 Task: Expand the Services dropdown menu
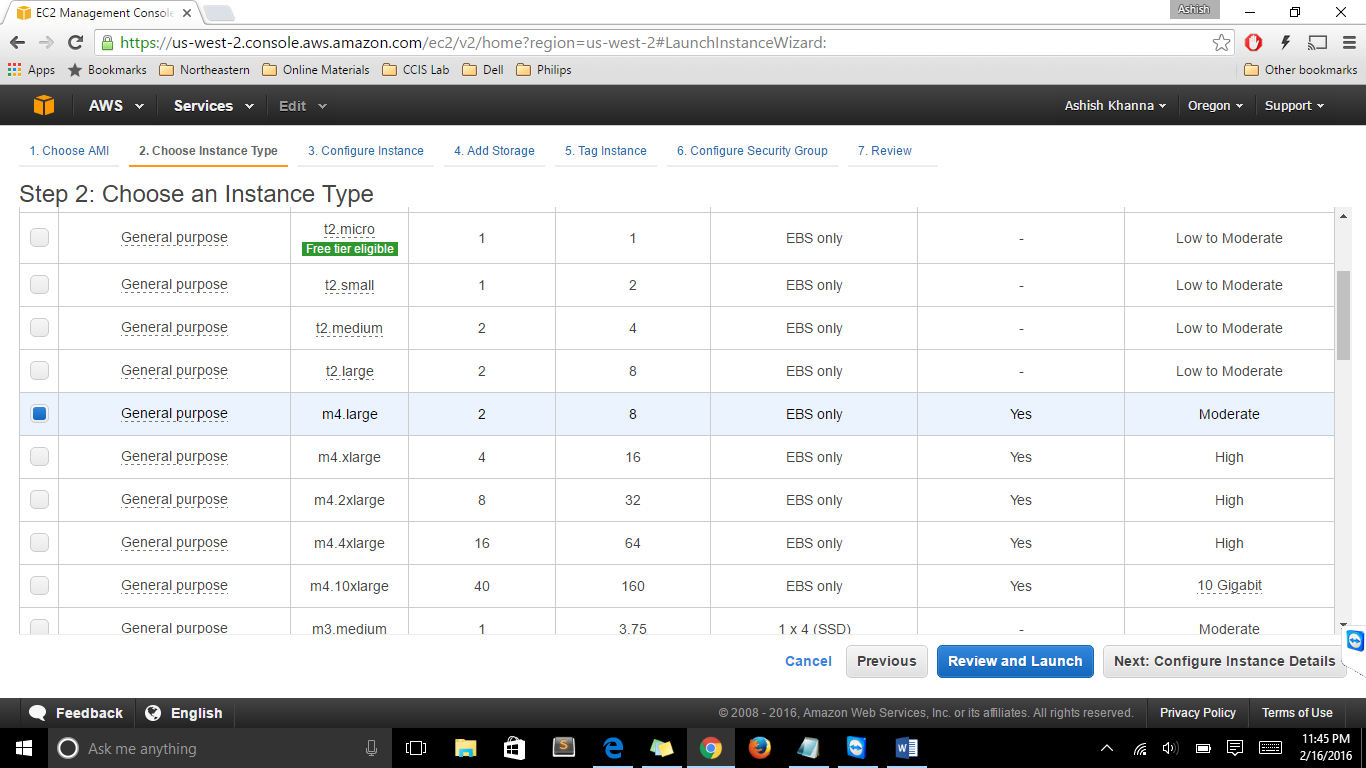point(213,106)
